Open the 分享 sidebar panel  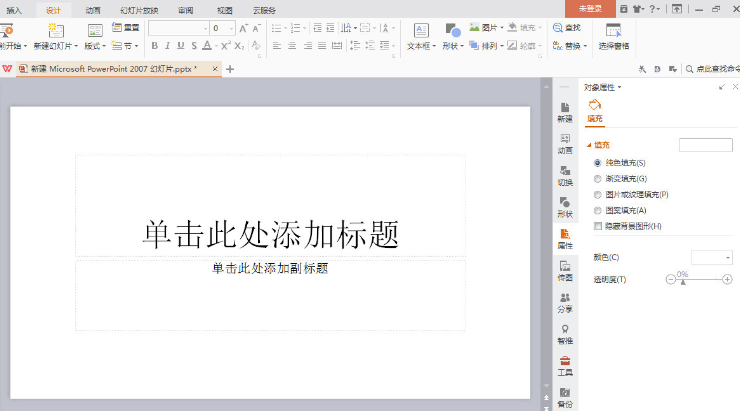pos(565,302)
